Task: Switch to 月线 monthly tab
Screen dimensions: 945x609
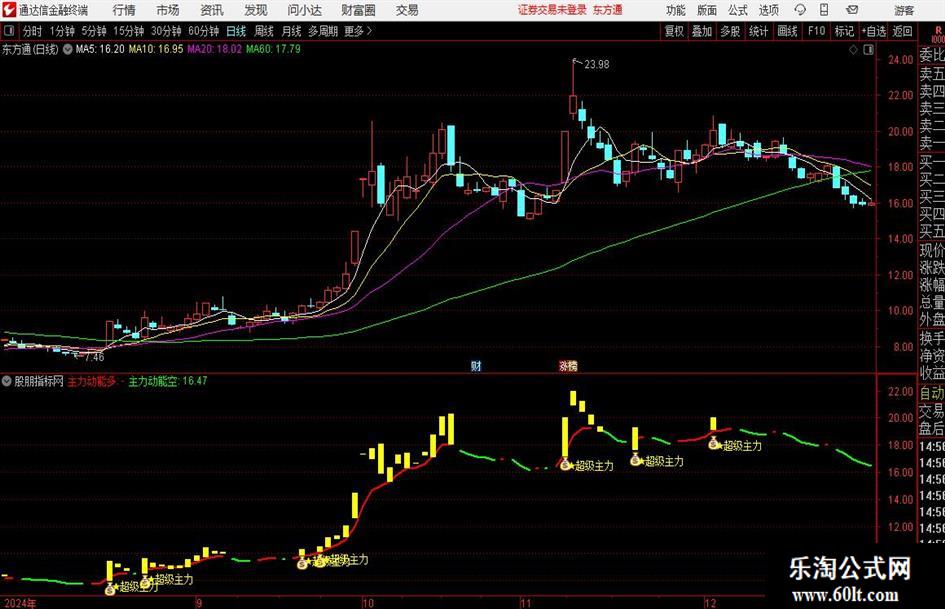Action: (x=292, y=31)
